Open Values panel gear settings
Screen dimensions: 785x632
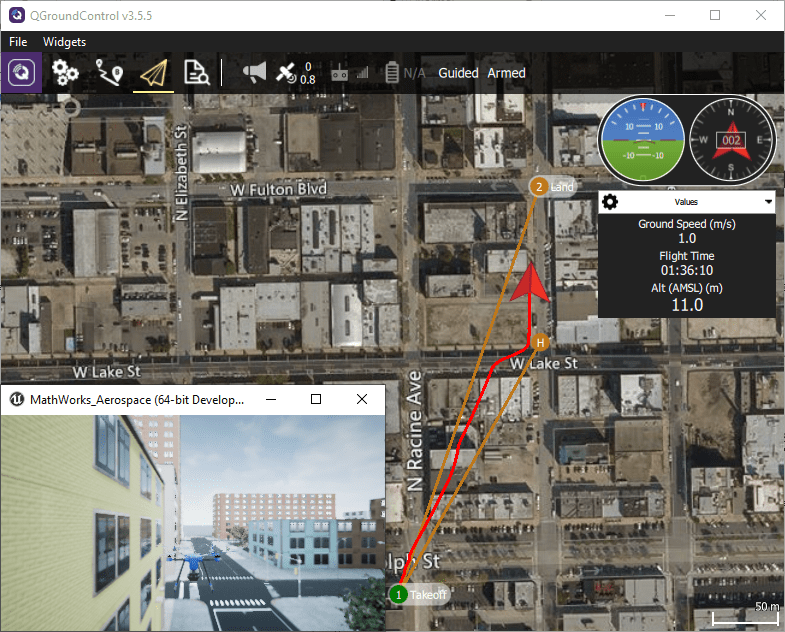tap(610, 202)
